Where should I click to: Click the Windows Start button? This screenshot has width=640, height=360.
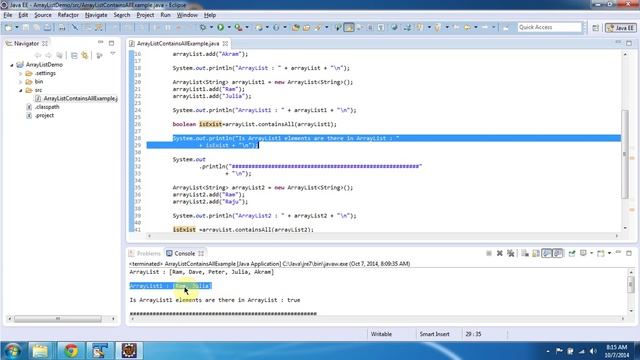[12, 351]
